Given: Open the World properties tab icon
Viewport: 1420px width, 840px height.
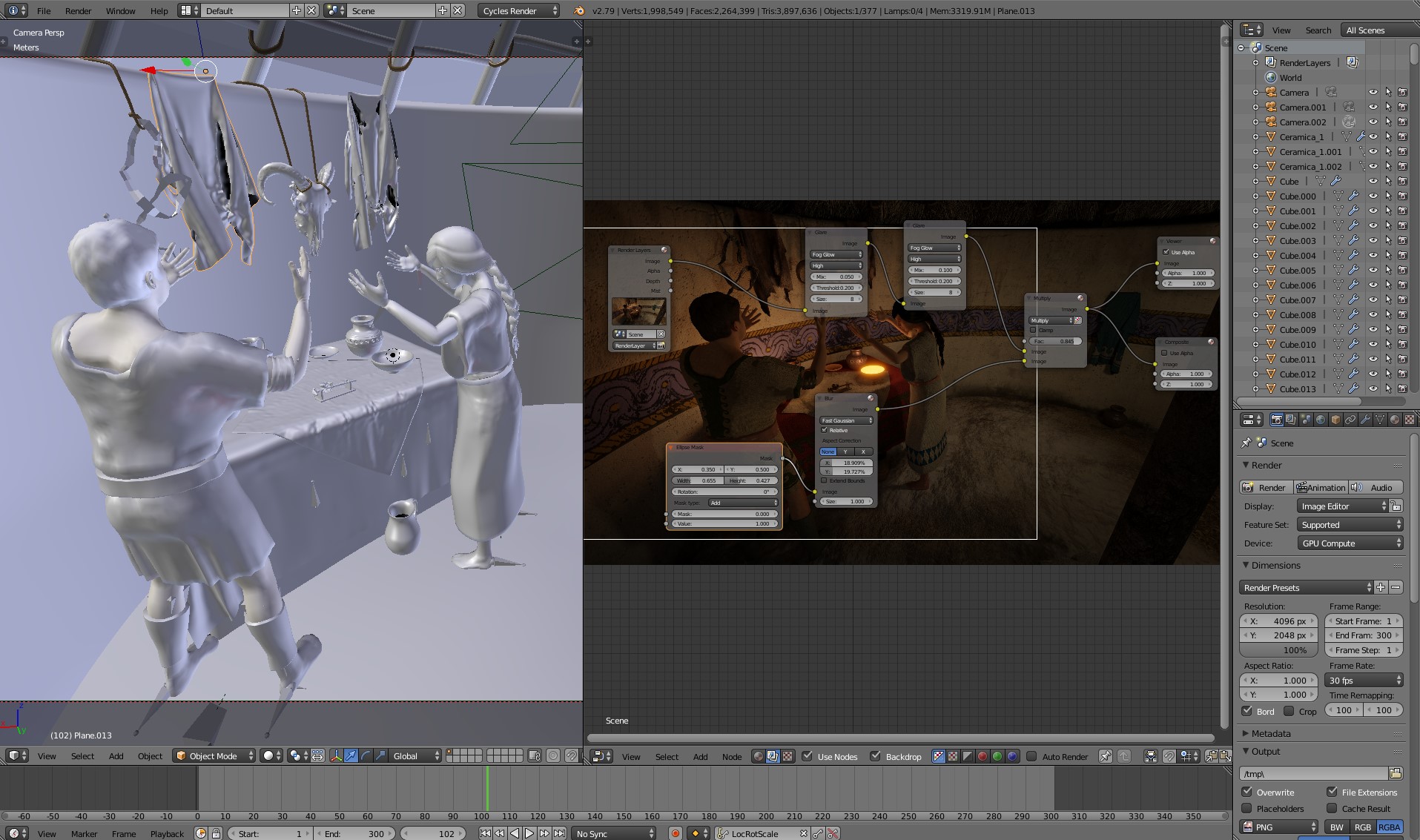Looking at the screenshot, I should click(x=1321, y=420).
